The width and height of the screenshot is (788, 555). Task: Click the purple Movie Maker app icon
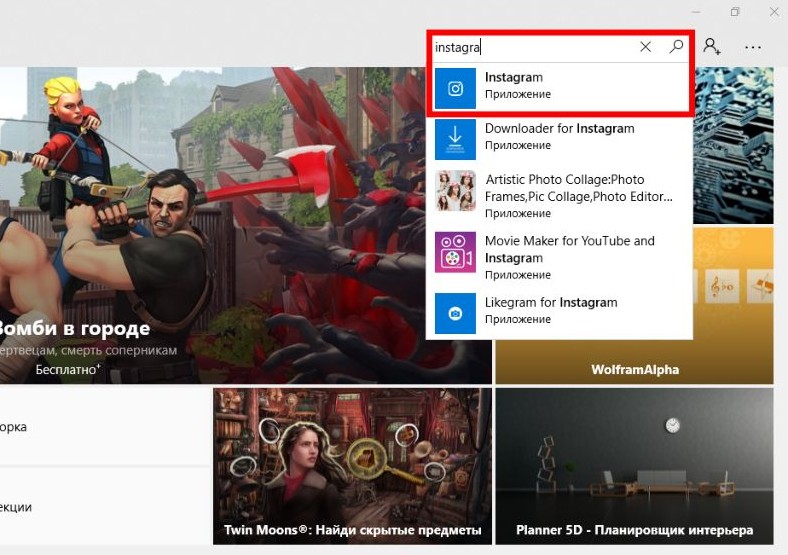click(x=455, y=252)
